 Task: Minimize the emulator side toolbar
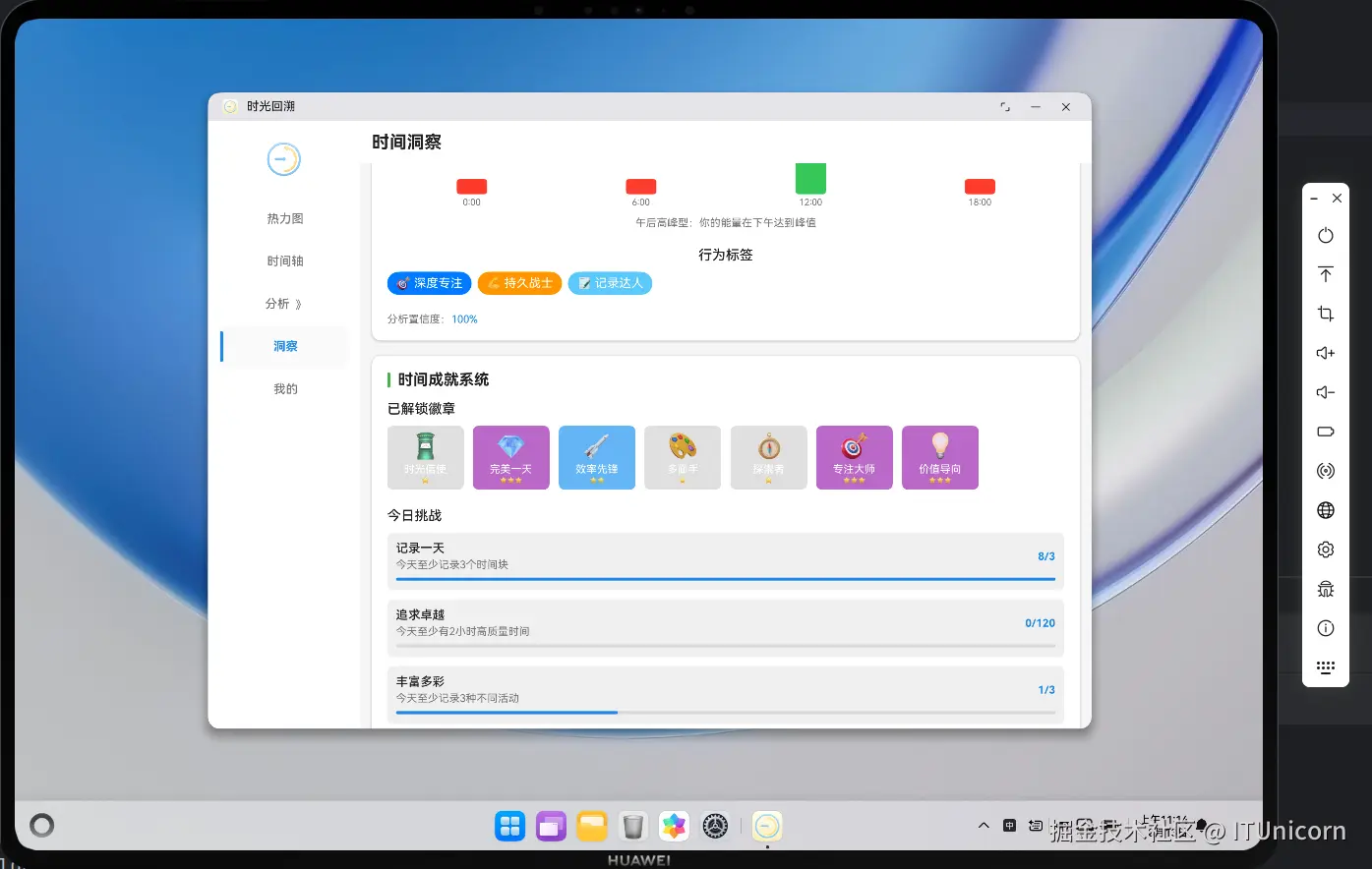click(1314, 199)
